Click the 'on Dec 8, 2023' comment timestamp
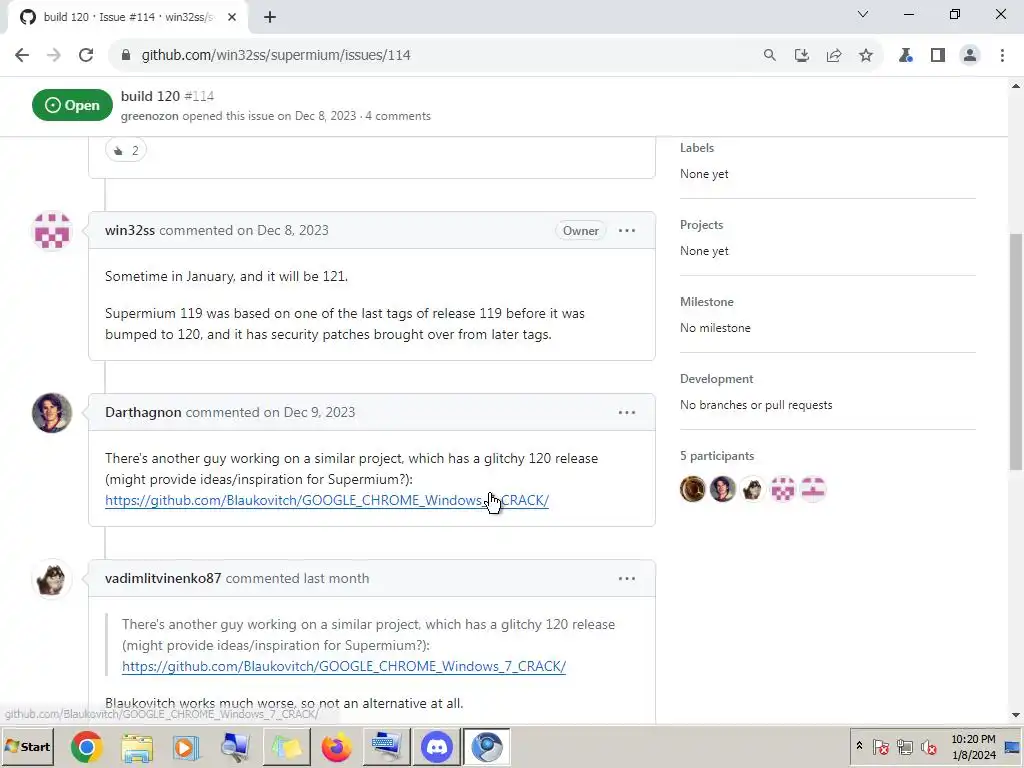 point(283,231)
